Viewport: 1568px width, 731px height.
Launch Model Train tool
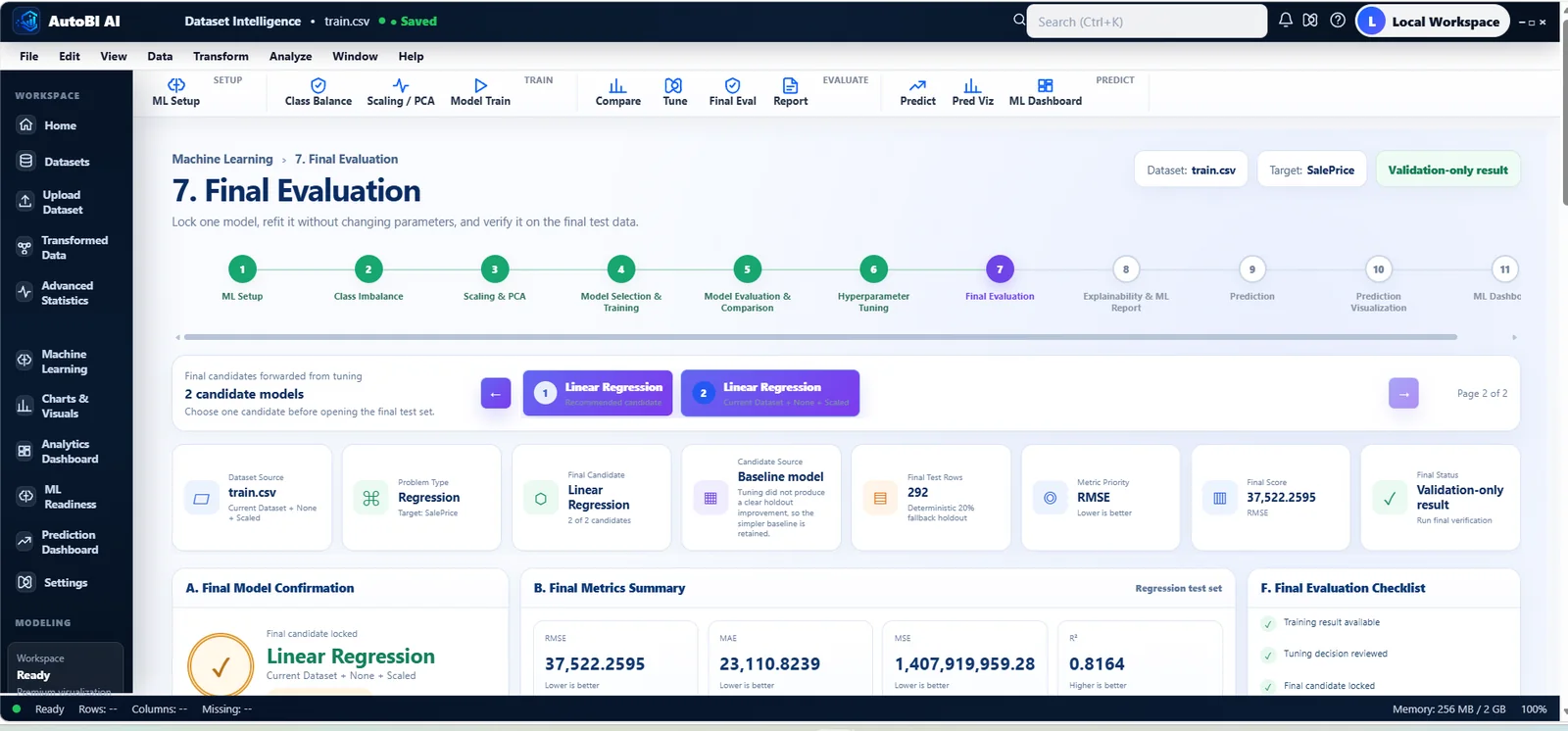pyautogui.click(x=480, y=92)
